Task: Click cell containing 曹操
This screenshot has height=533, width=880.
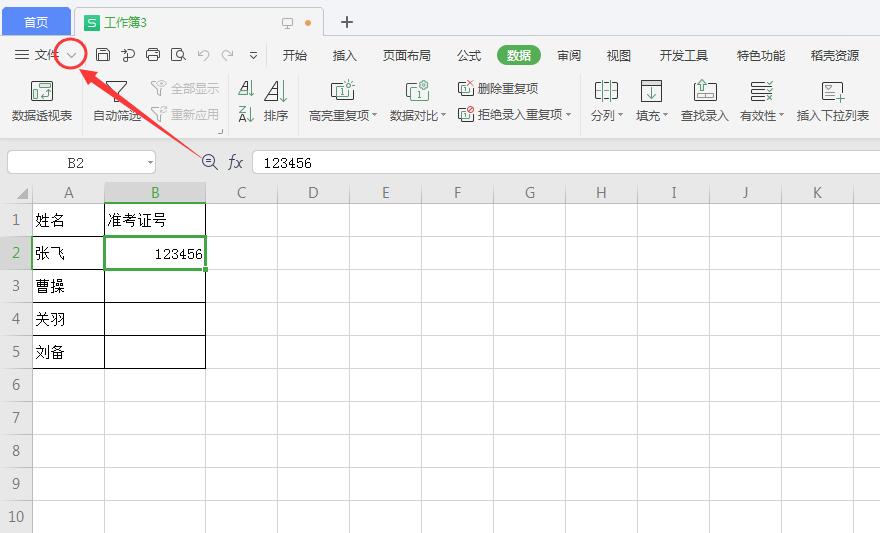Action: point(68,286)
